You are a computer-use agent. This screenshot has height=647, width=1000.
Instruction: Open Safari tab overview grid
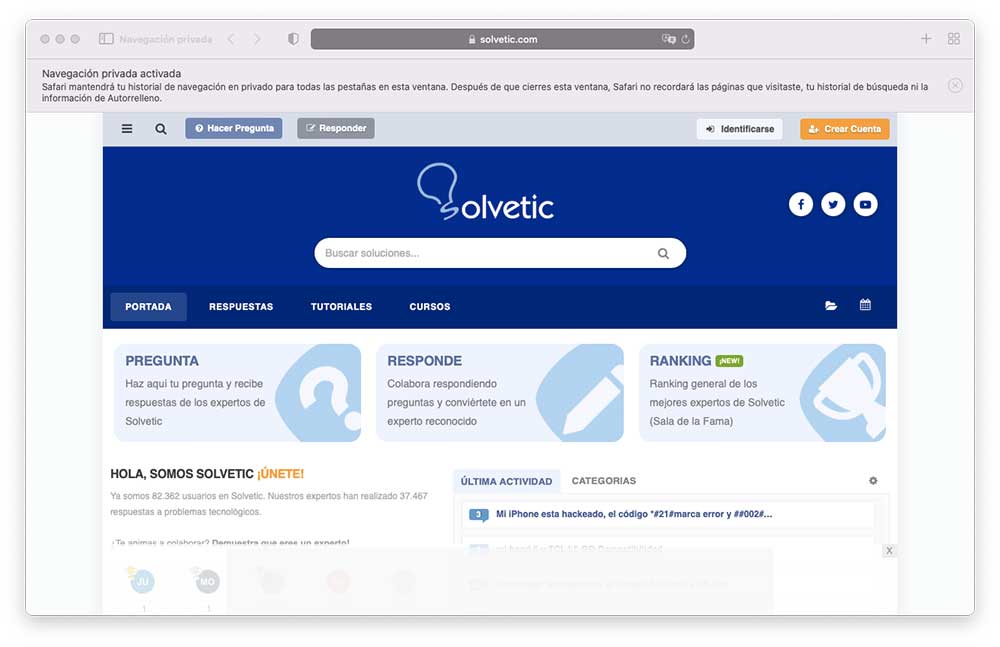coord(953,39)
